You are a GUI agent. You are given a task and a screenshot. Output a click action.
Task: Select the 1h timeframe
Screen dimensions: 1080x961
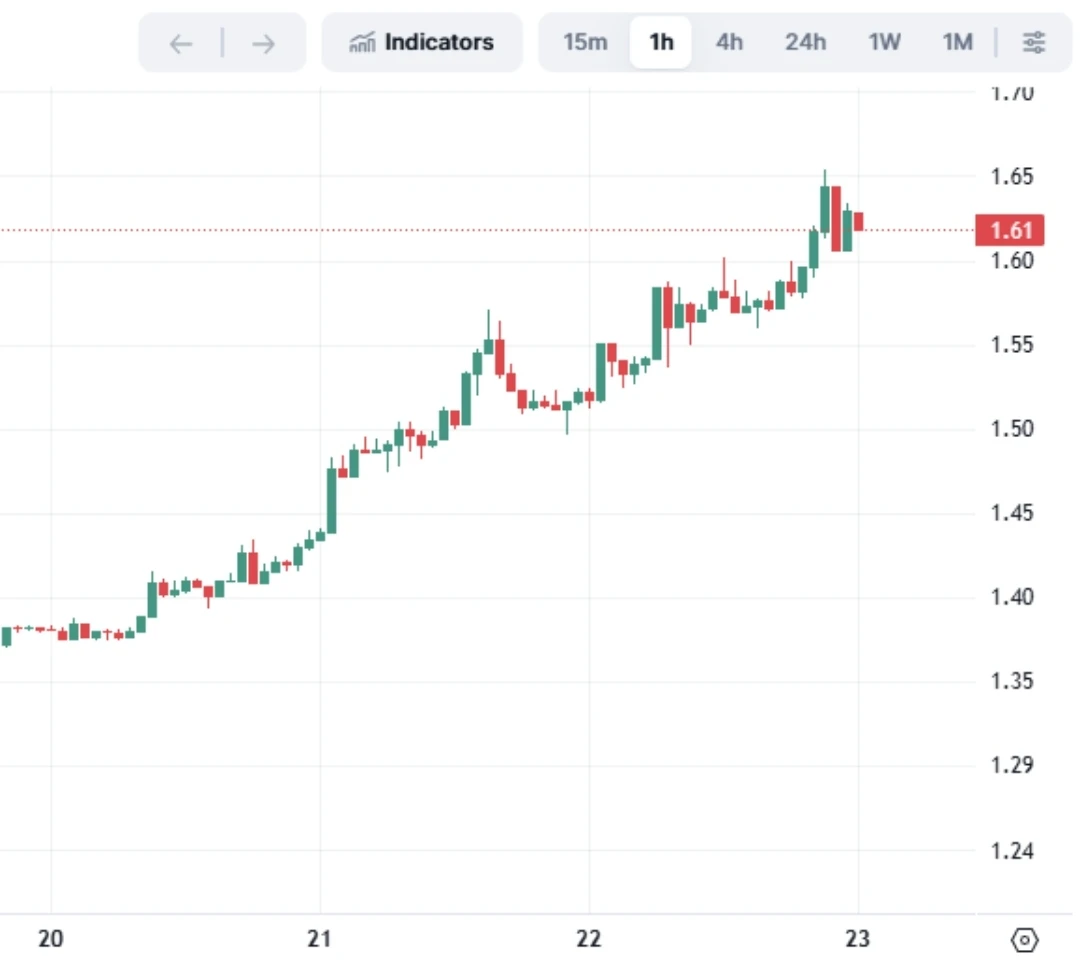pos(661,42)
